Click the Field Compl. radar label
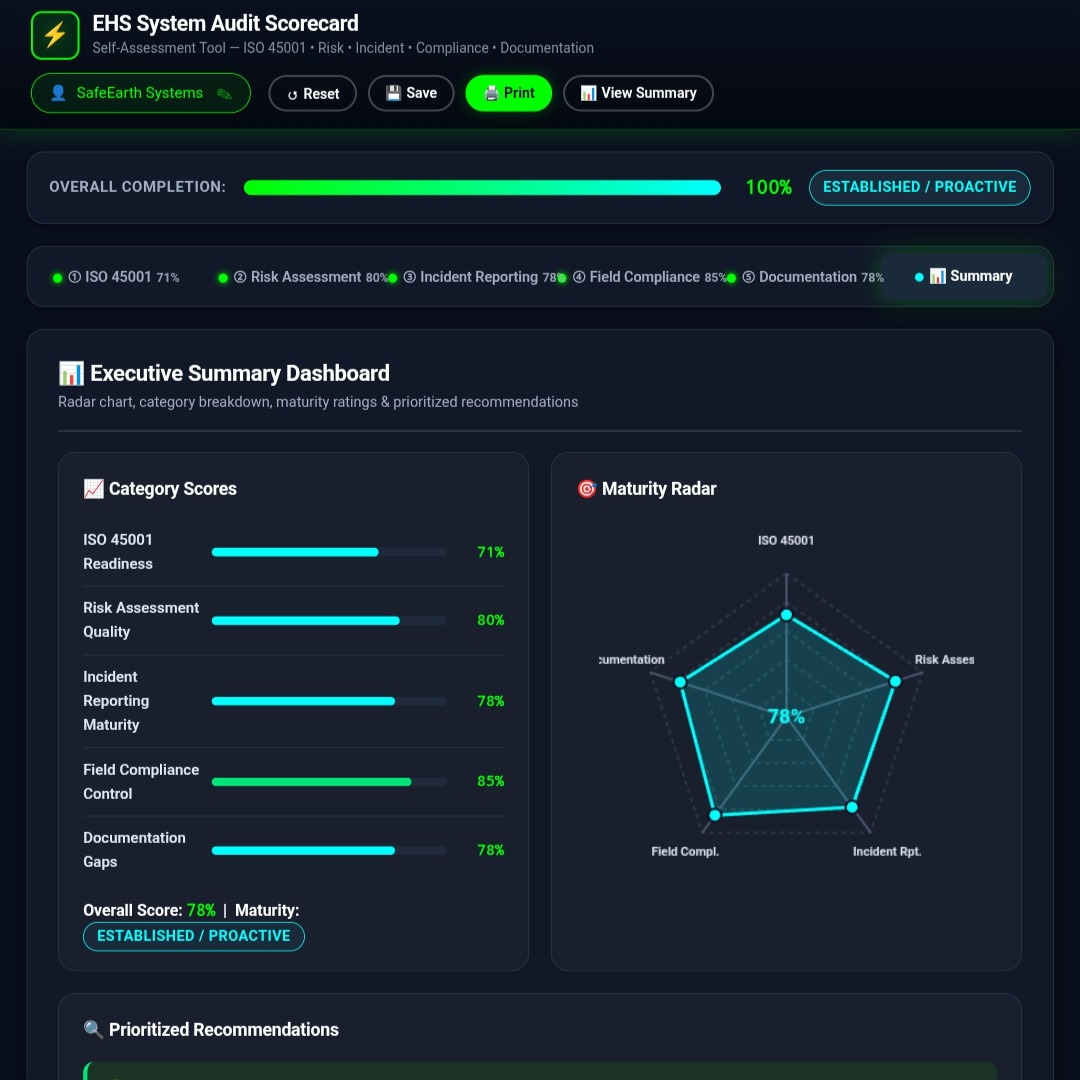 (x=685, y=851)
